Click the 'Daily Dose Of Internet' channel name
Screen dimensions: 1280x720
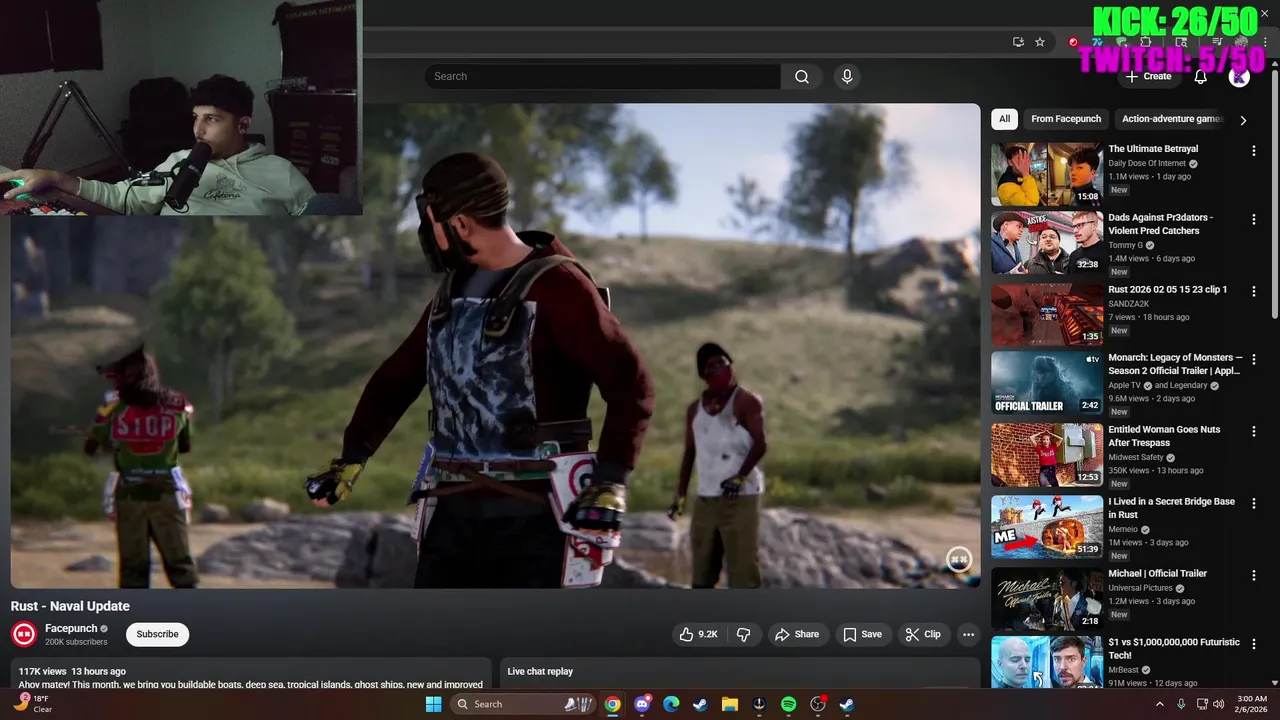pos(1147,163)
